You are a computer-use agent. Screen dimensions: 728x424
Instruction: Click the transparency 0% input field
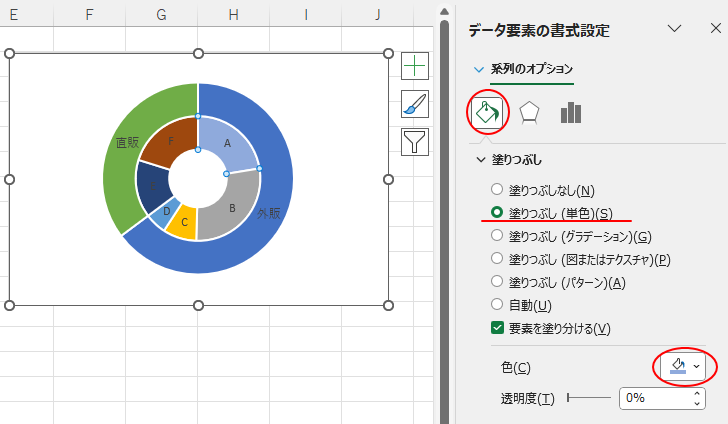655,398
